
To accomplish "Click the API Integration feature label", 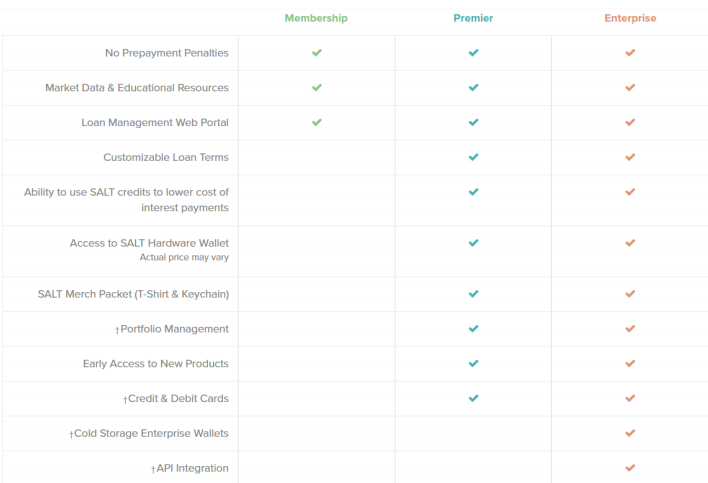I will pyautogui.click(x=190, y=468).
